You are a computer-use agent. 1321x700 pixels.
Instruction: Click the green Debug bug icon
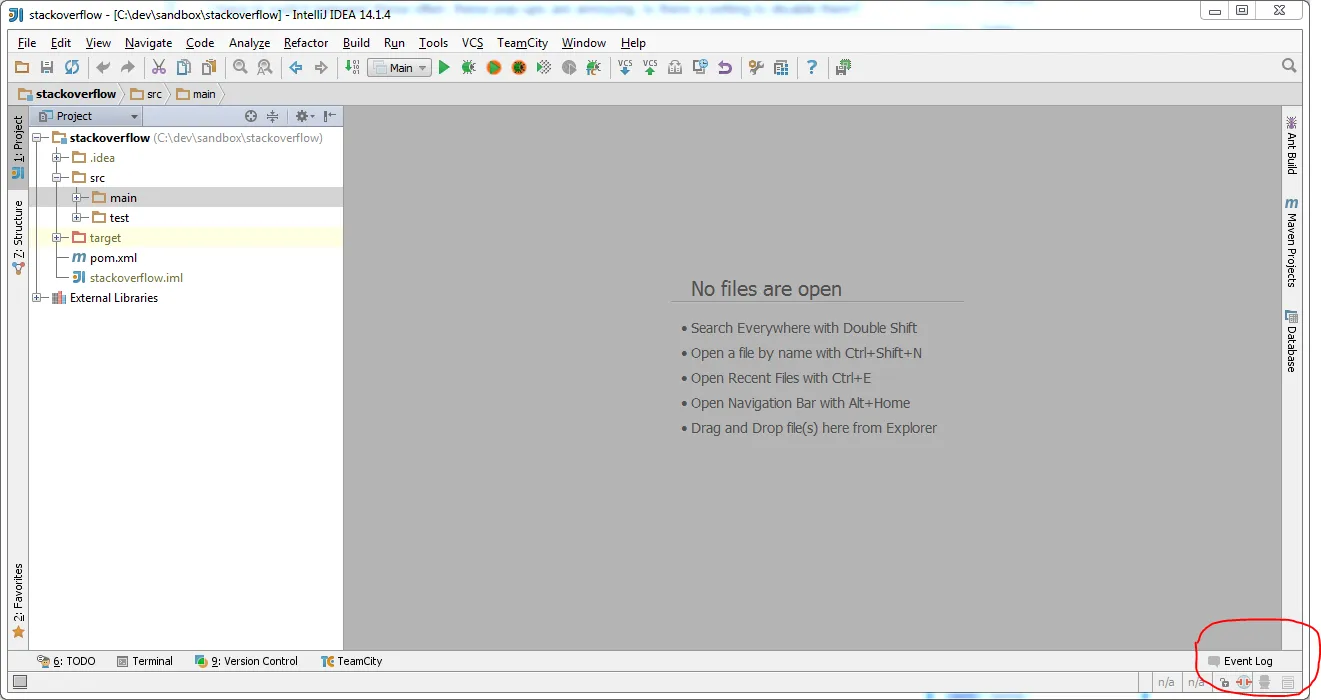tap(468, 67)
